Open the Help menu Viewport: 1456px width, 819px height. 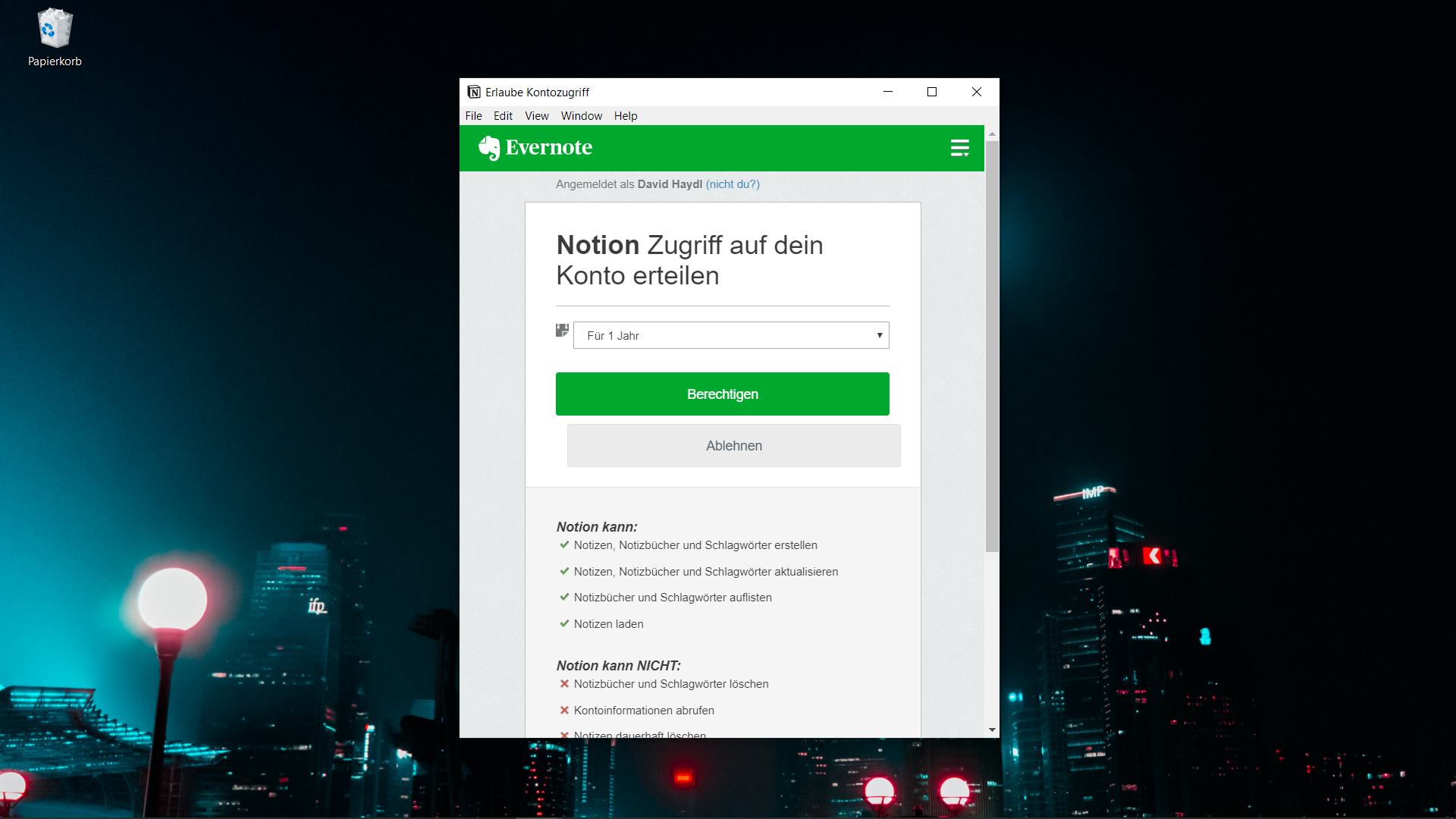(x=626, y=116)
